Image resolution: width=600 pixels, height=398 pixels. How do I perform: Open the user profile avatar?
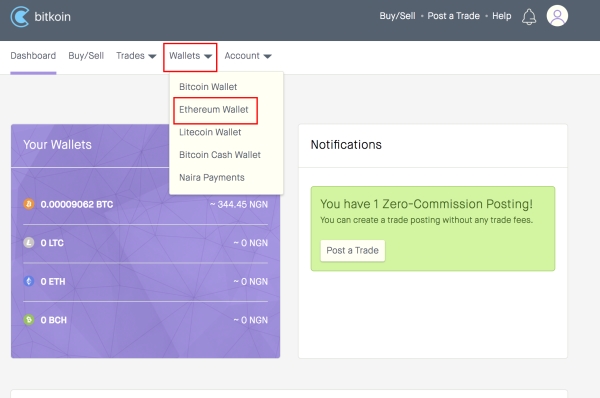pos(557,16)
